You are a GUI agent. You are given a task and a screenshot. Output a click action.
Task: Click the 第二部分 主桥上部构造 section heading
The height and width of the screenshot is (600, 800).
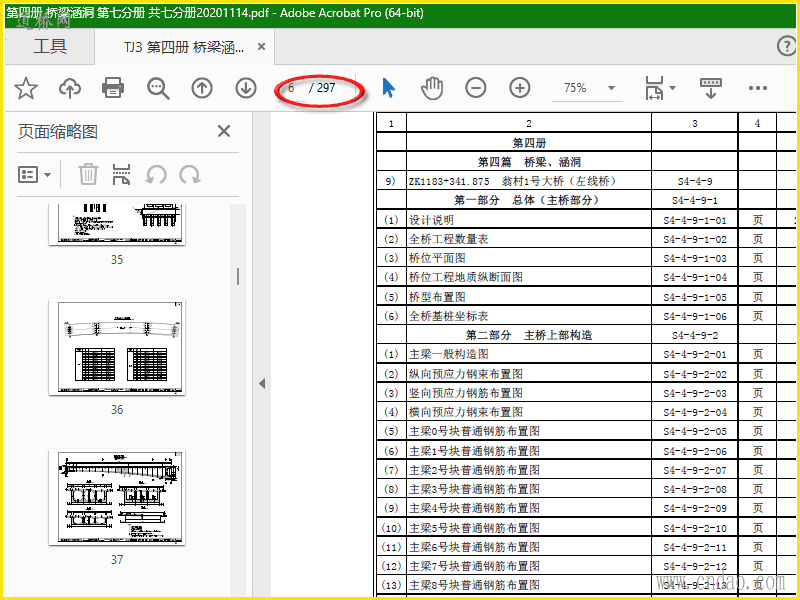click(529, 335)
